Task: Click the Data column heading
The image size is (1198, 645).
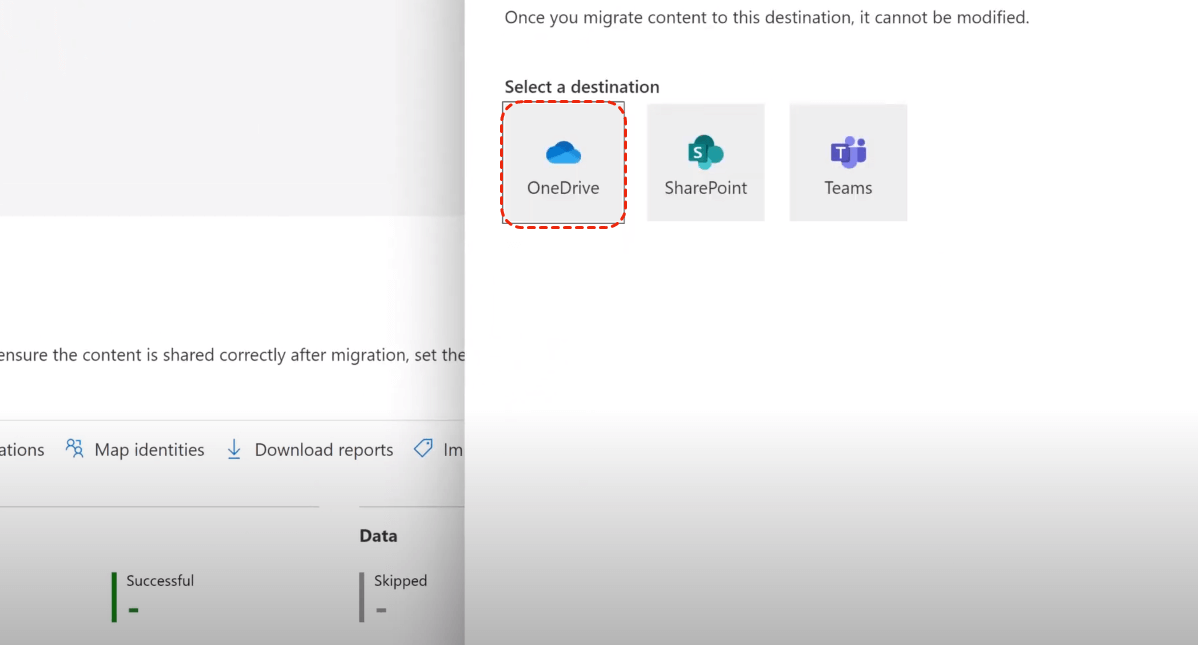Action: click(x=378, y=536)
